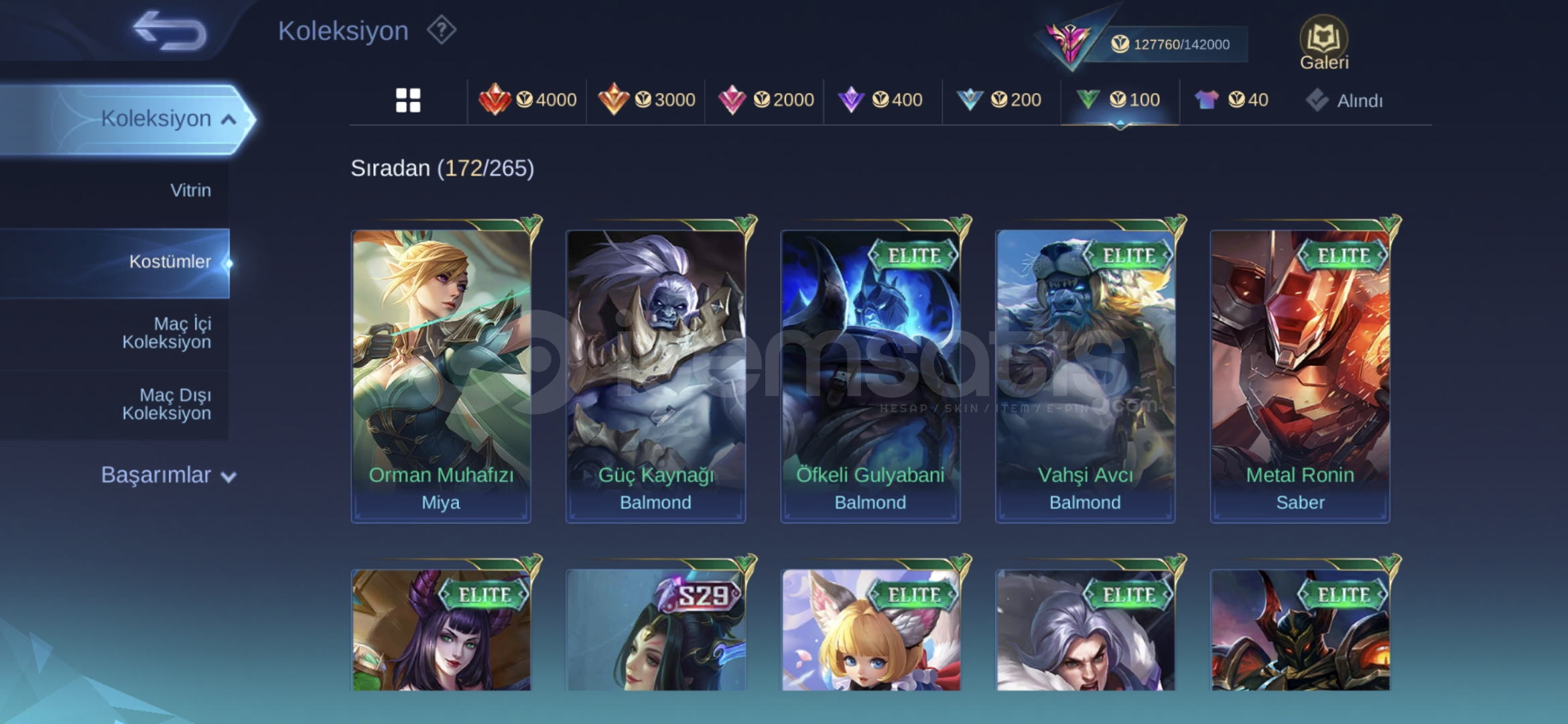Open the collection points 127760/142000 progress bar
The width and height of the screenshot is (1568, 724).
pos(1171,44)
